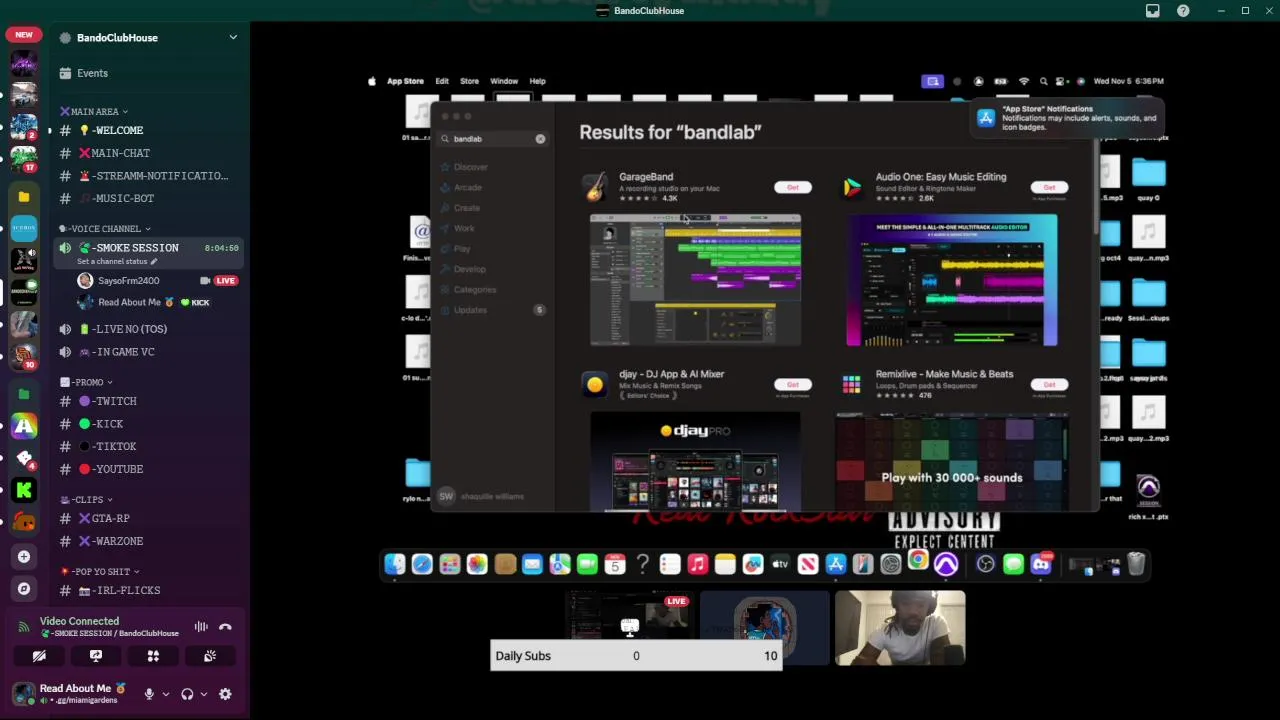This screenshot has height=720, width=1280.
Task: Open the yellow server folder icon
Action: click(24, 197)
